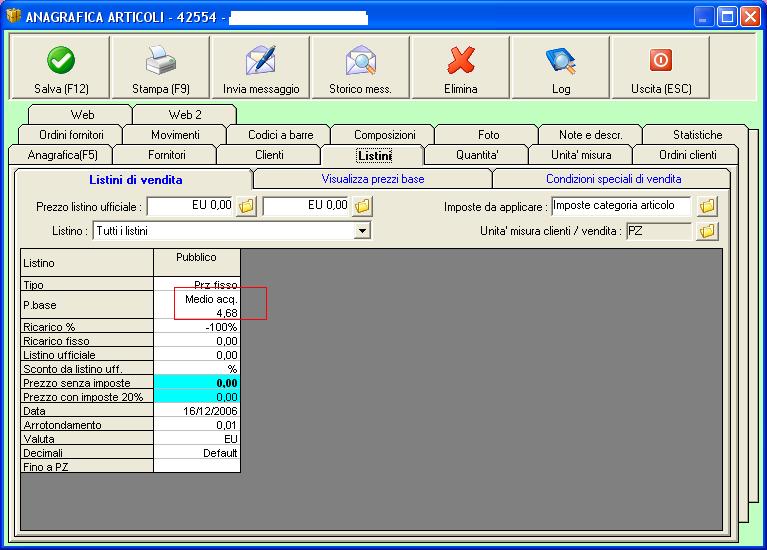Select the Valuta EU cell
The height and width of the screenshot is (550, 767).
pos(197,439)
